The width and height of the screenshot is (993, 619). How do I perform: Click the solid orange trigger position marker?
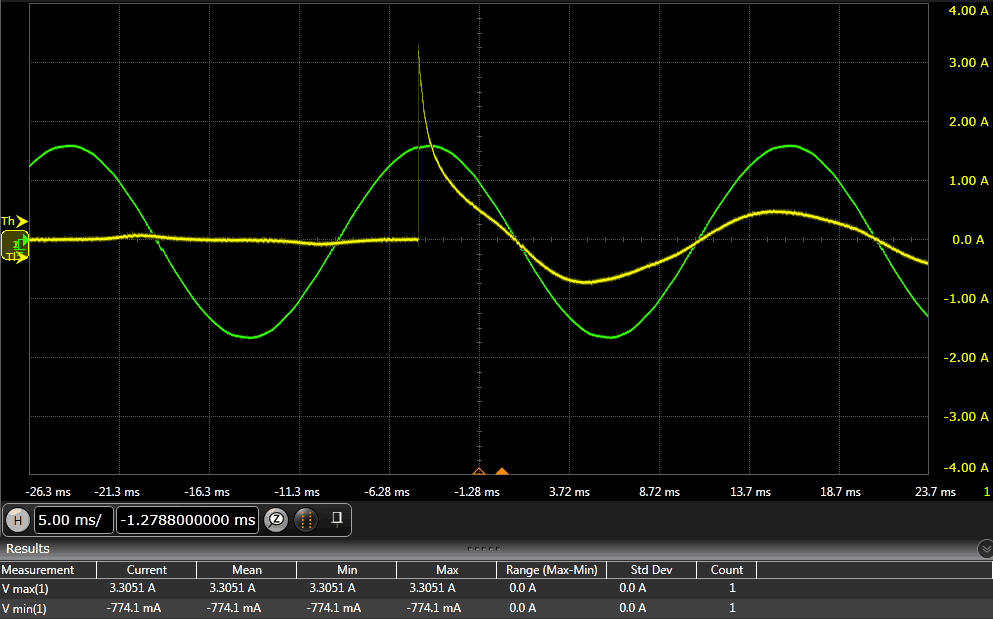click(502, 472)
